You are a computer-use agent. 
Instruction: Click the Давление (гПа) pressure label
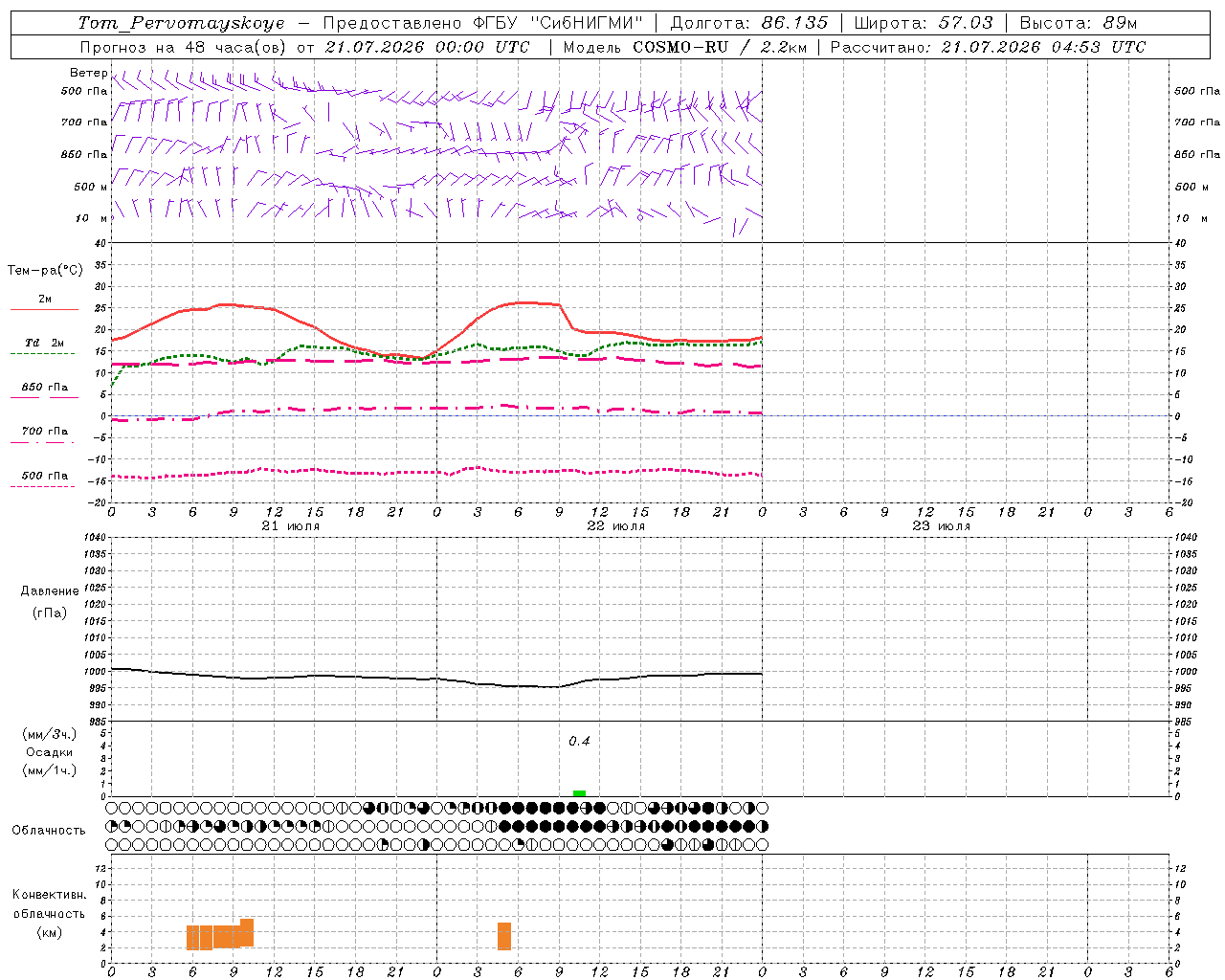50,602
